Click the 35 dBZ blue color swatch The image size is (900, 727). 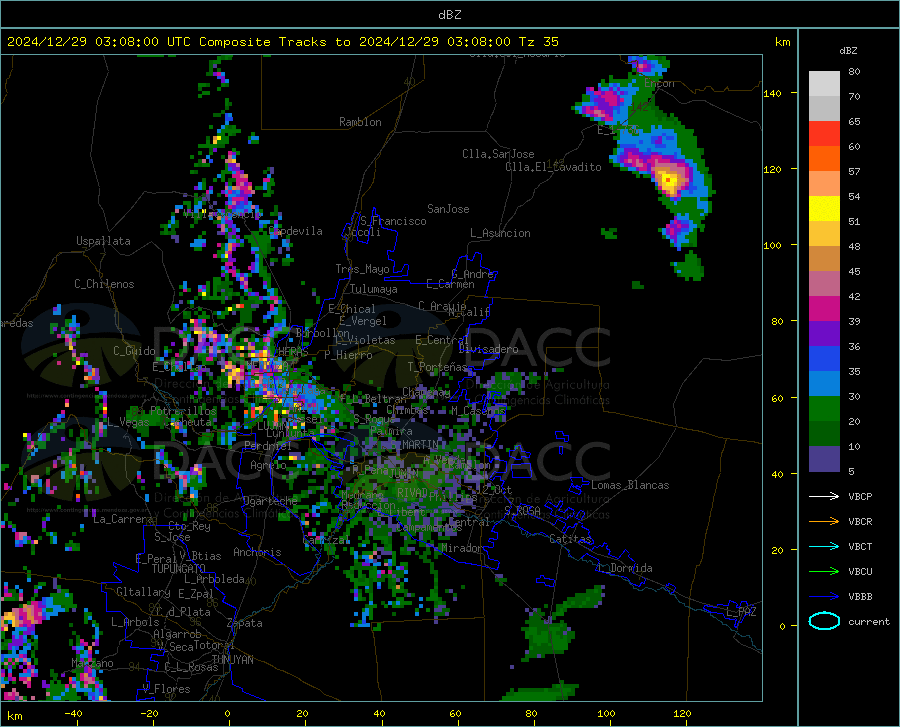click(824, 384)
